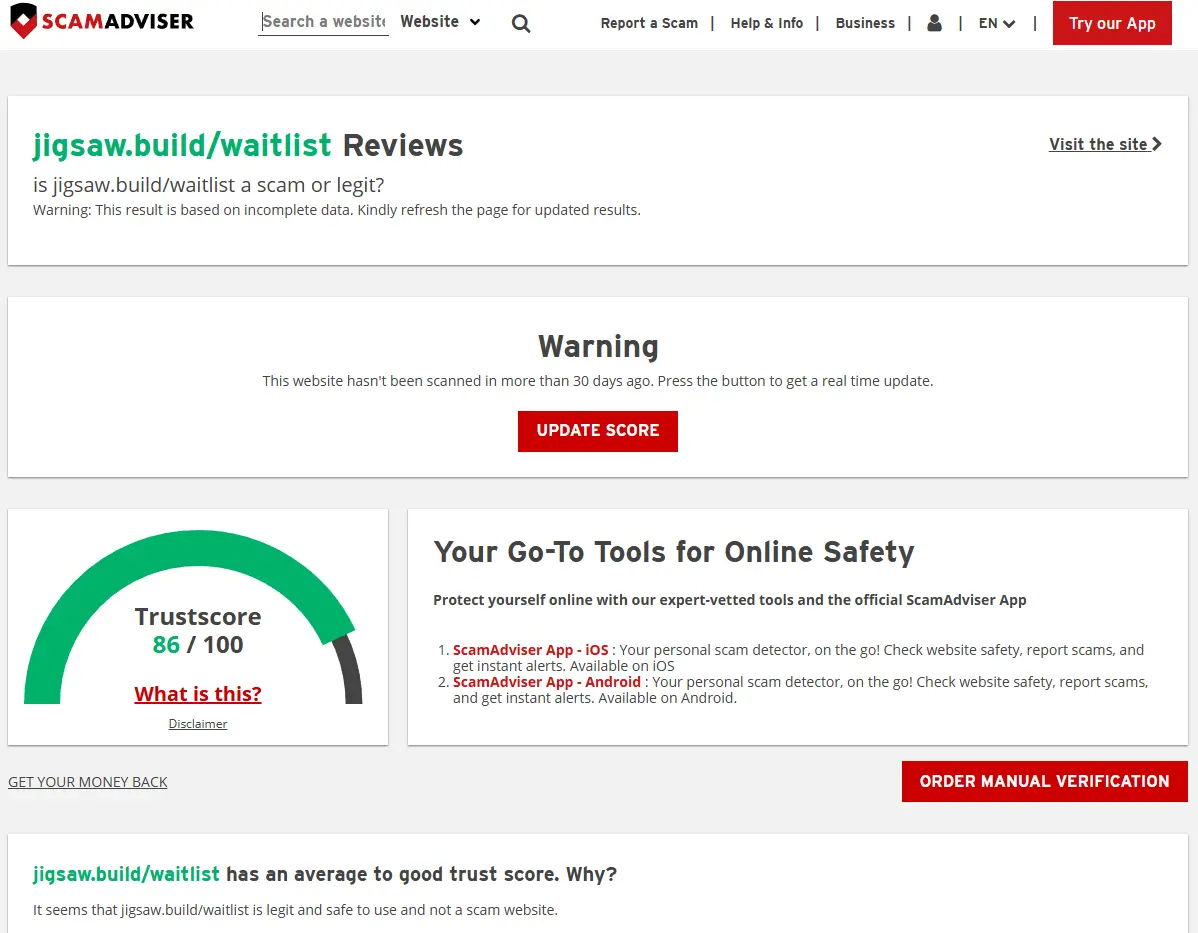Viewport: 1198px width, 933px height.
Task: Click Your Go-To Tools for Online Safety heading
Action: (x=674, y=552)
